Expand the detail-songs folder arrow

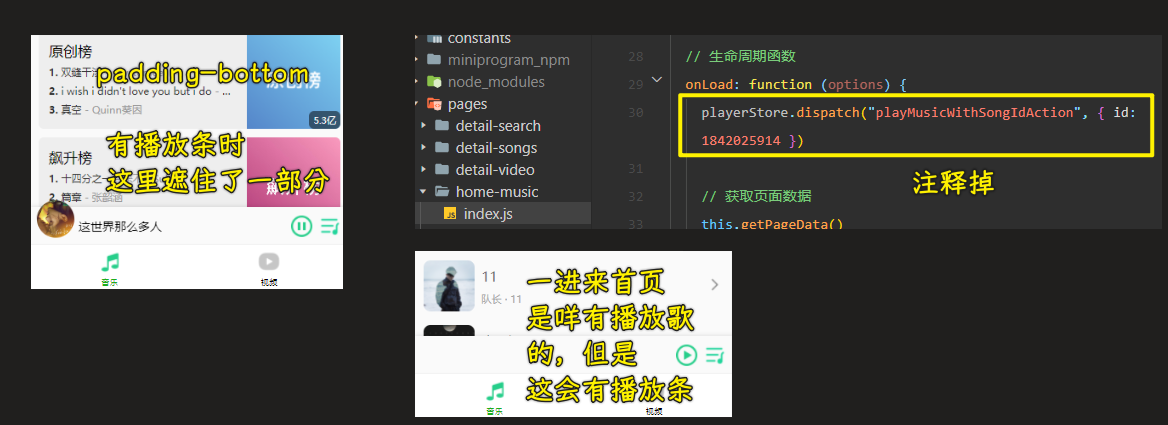[424, 147]
